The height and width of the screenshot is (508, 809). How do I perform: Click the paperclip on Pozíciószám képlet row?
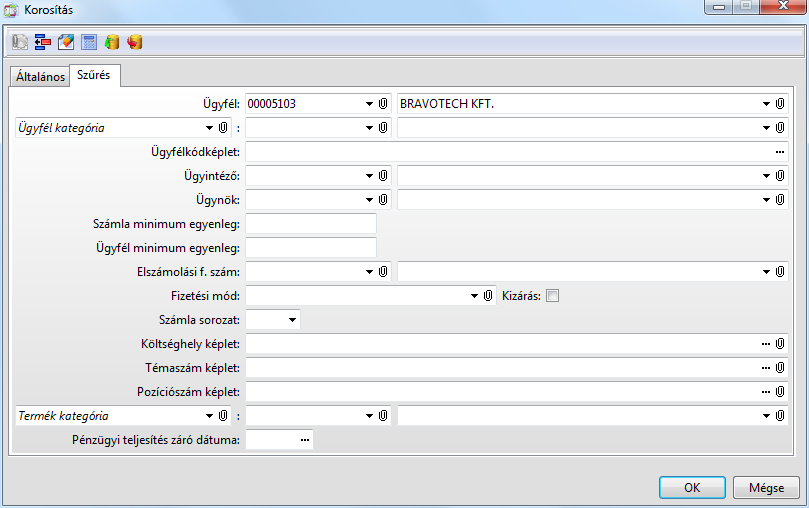(x=780, y=391)
